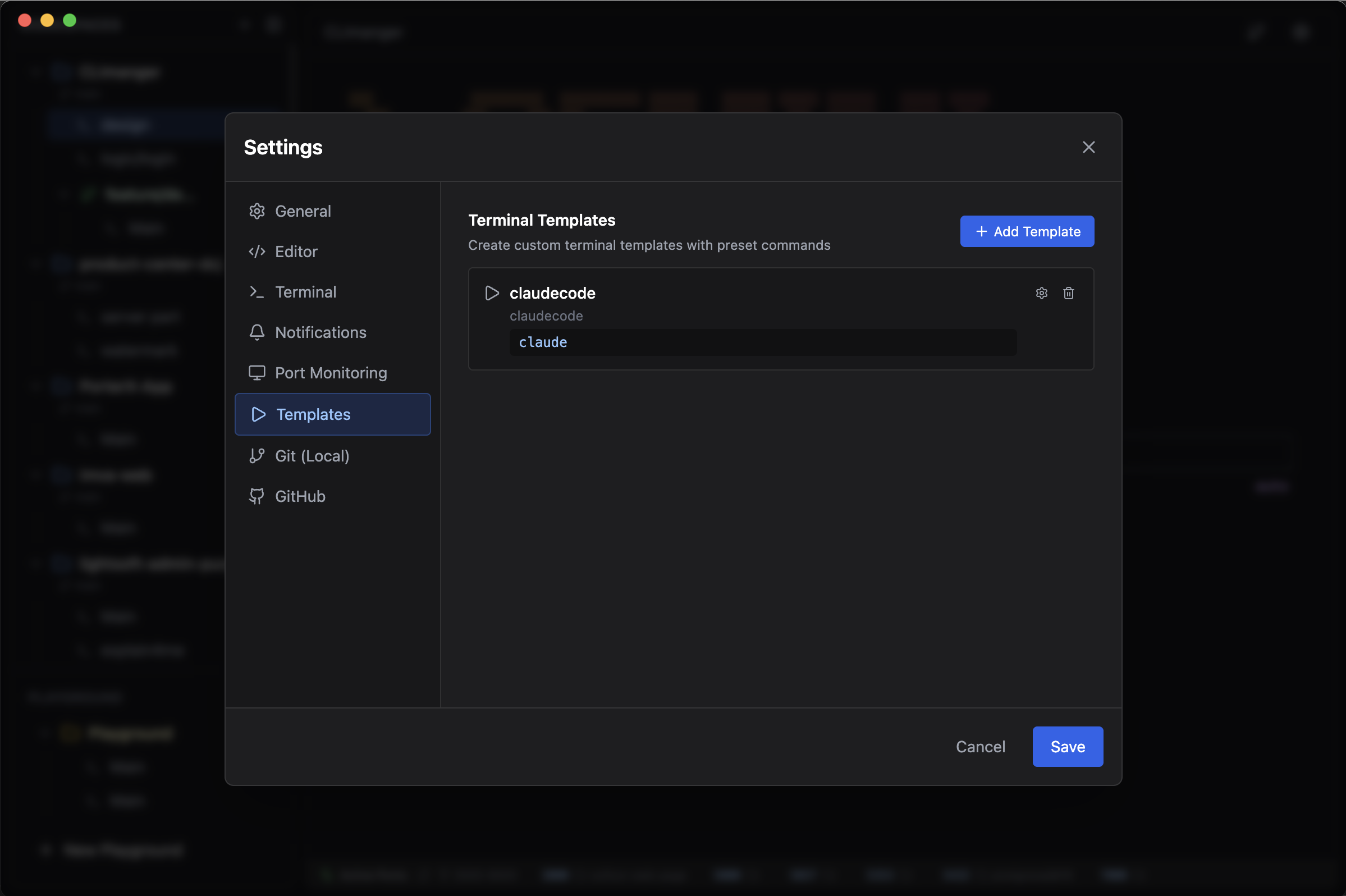The image size is (1346, 896).
Task: Click the Add Template button
Action: [x=1026, y=231]
